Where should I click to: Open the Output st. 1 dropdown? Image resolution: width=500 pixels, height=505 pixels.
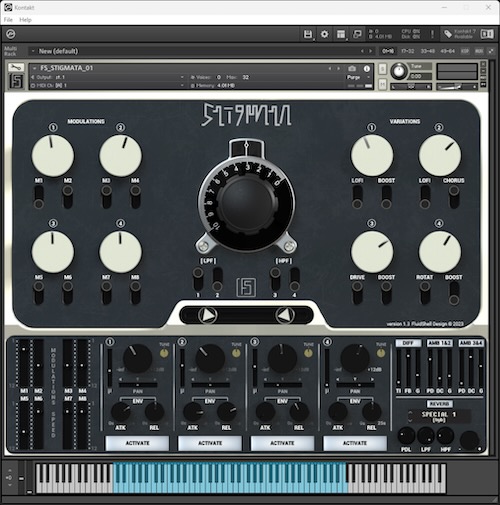[x=108, y=77]
